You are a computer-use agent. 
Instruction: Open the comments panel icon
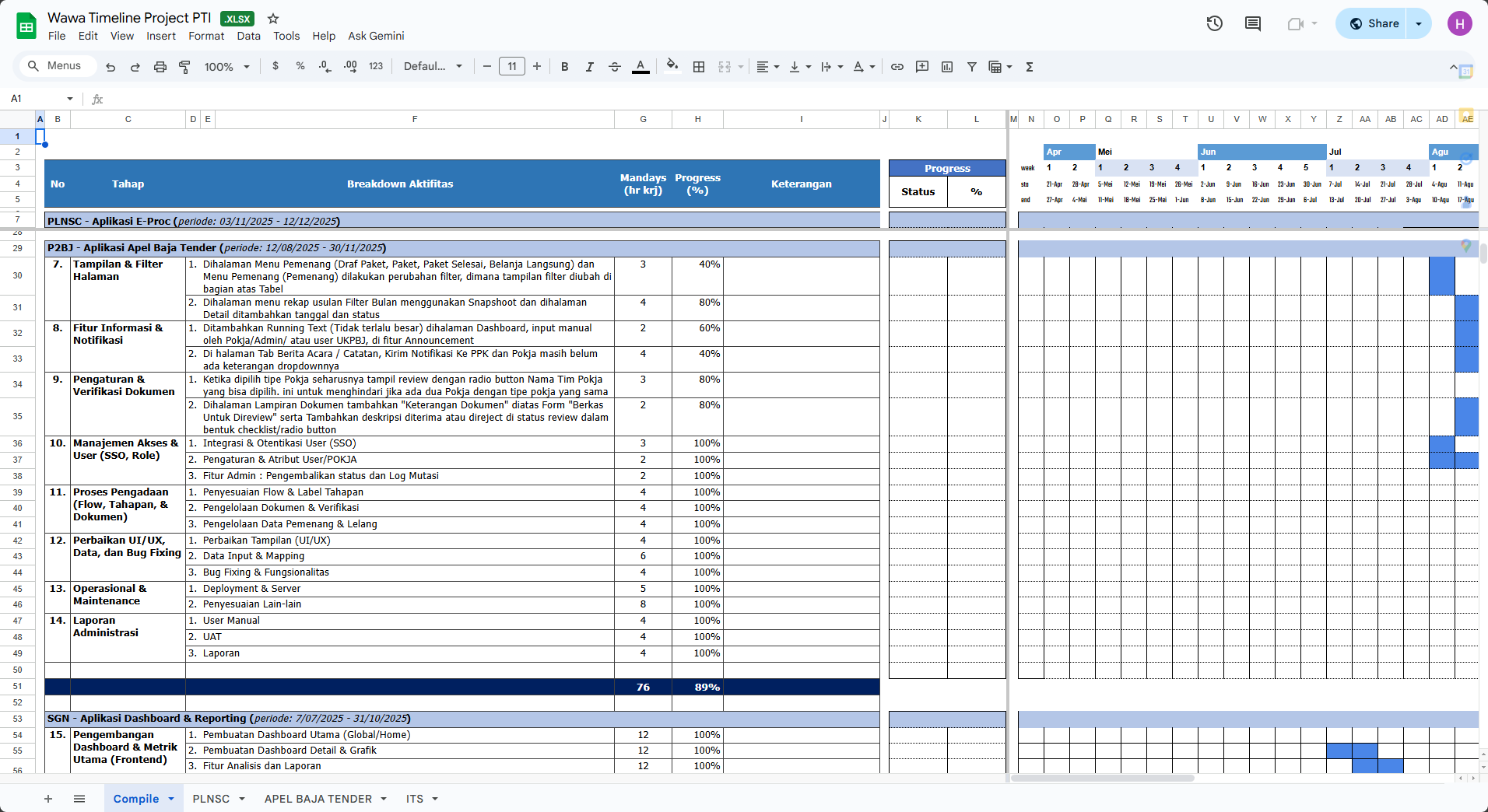click(x=1253, y=23)
